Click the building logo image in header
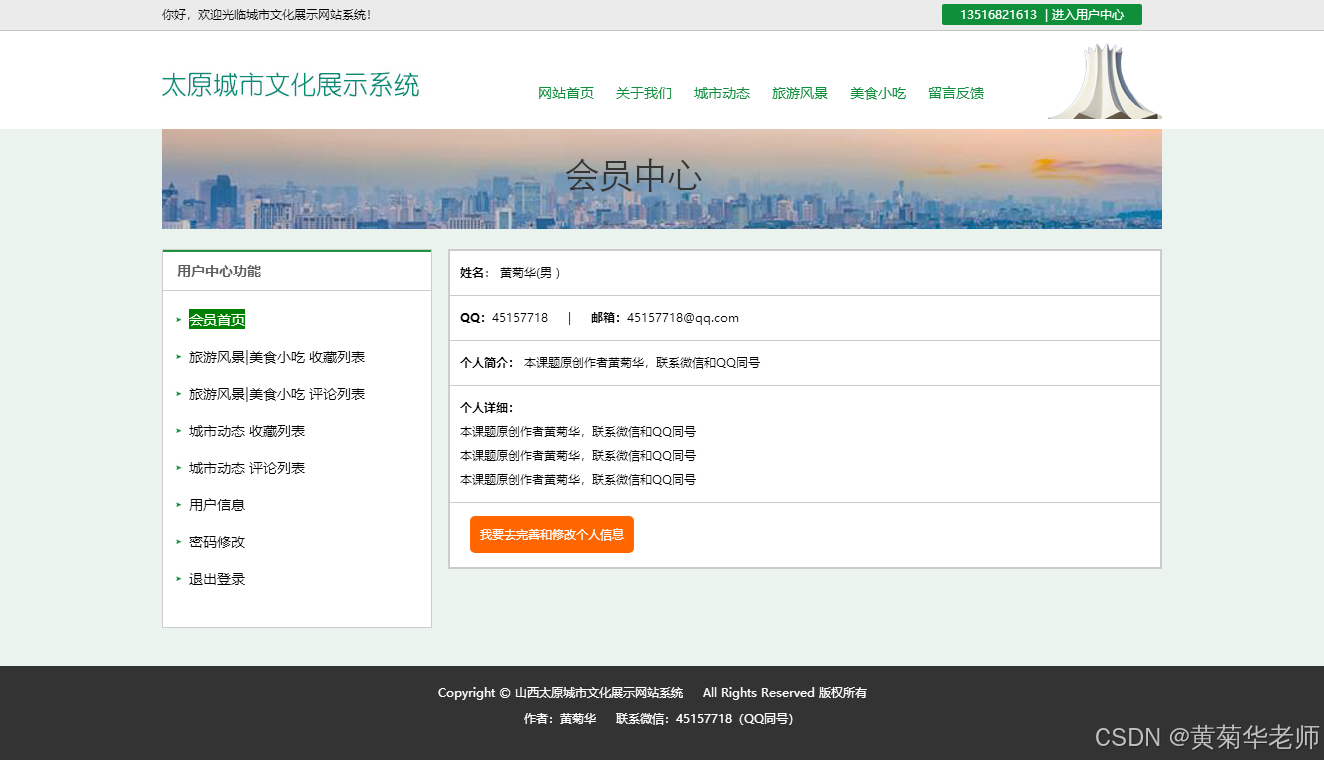The image size is (1324, 760). [x=1104, y=81]
